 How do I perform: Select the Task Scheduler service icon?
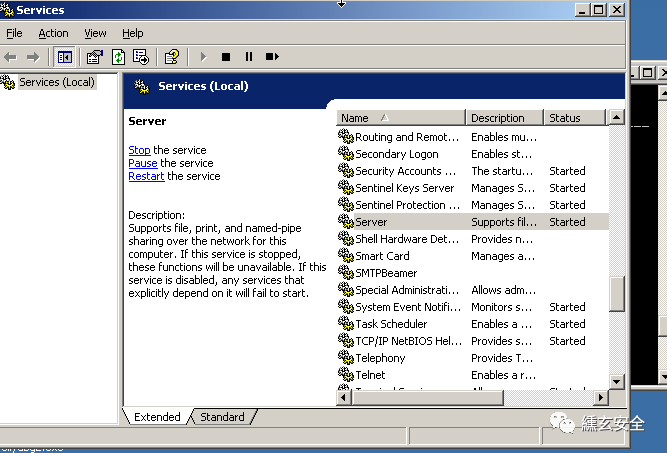click(x=346, y=324)
